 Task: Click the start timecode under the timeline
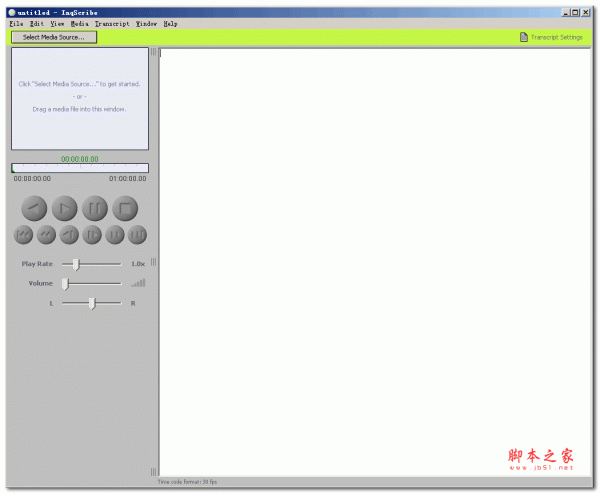pos(32,178)
